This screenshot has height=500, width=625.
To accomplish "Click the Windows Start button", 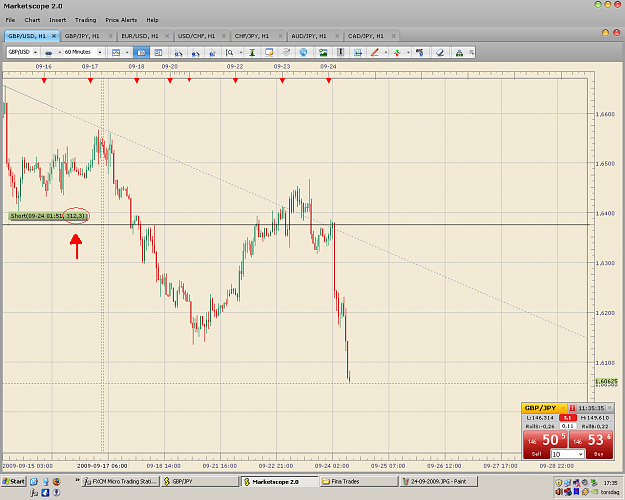I will (x=14, y=481).
